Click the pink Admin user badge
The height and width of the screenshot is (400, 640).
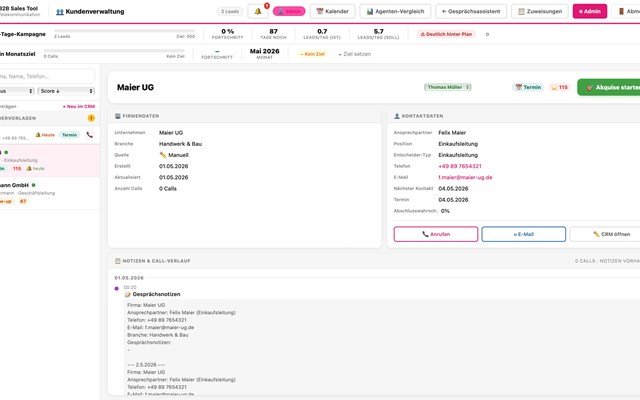point(289,11)
